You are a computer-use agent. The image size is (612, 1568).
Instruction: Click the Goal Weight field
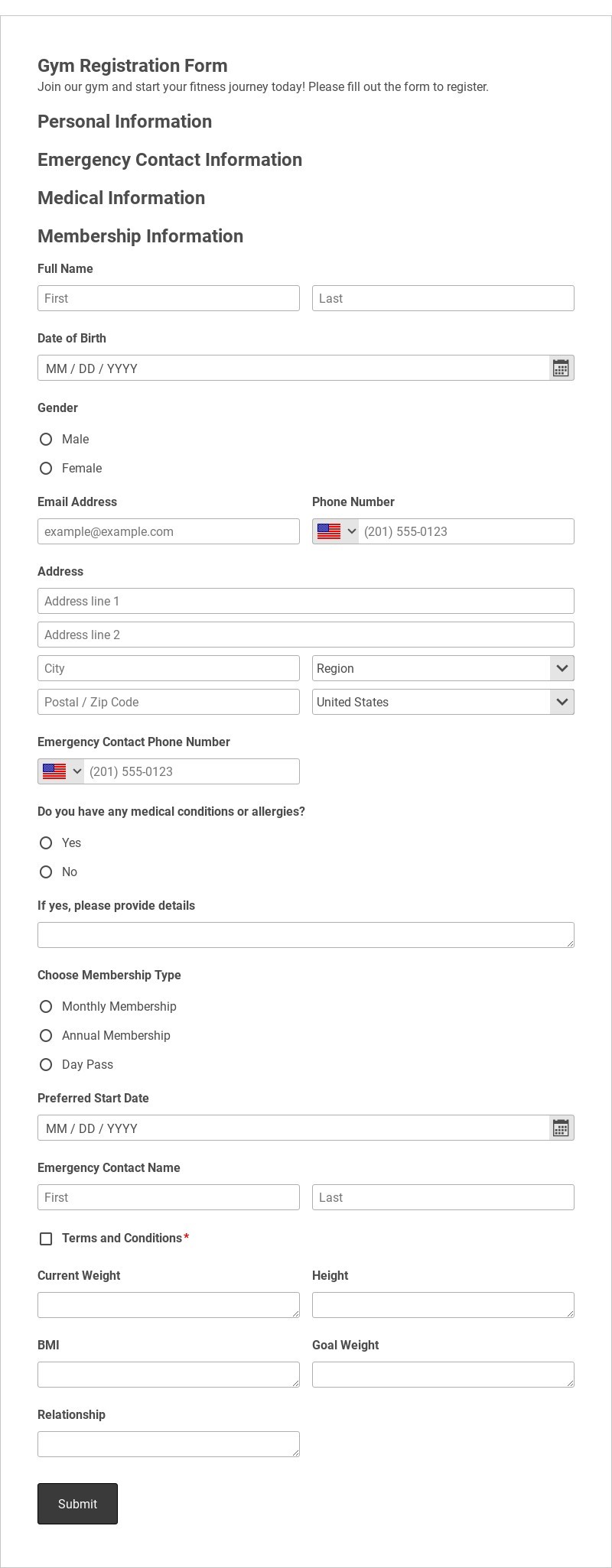tap(443, 1375)
